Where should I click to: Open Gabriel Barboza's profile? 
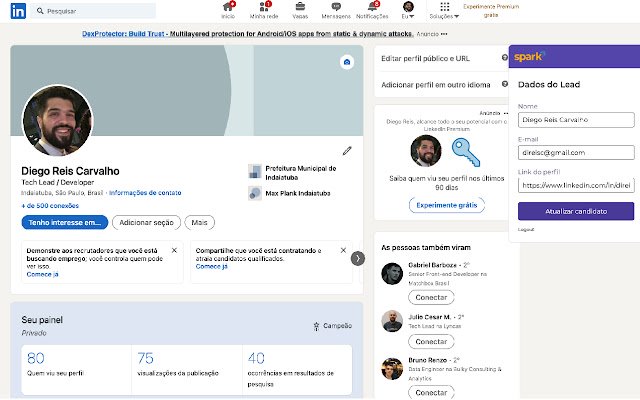[x=432, y=265]
